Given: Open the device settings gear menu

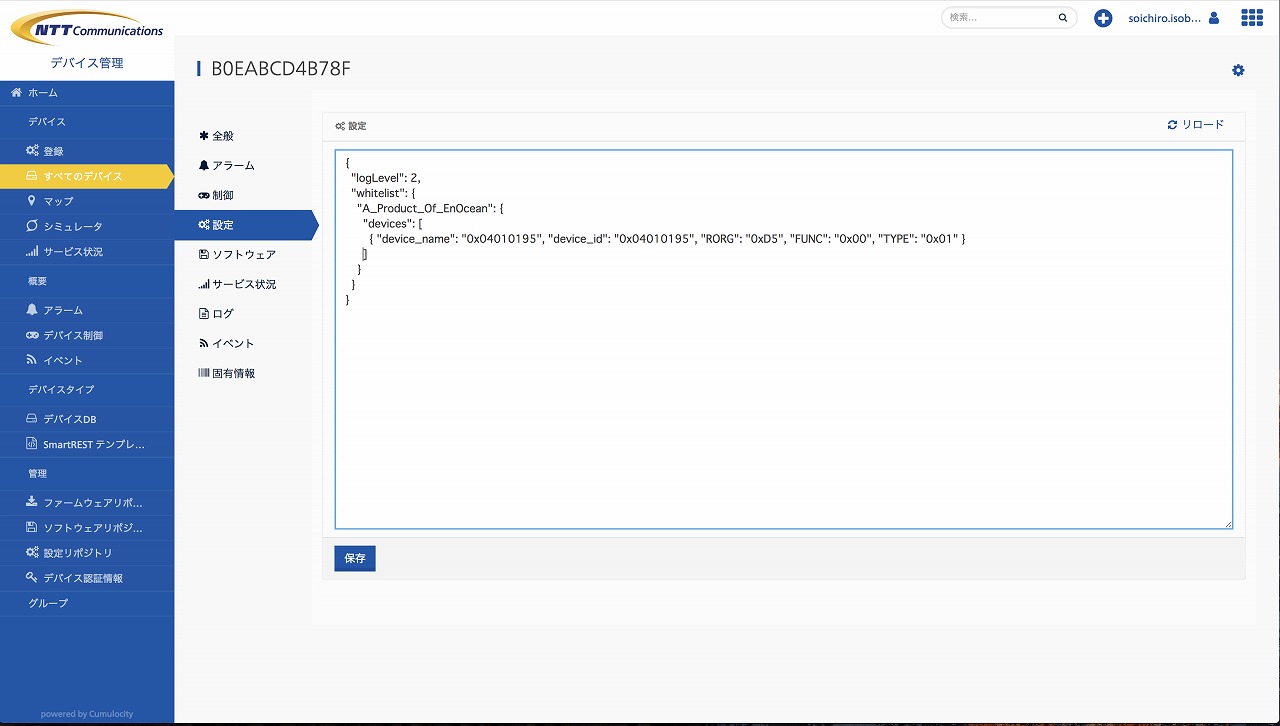Looking at the screenshot, I should tap(1238, 70).
